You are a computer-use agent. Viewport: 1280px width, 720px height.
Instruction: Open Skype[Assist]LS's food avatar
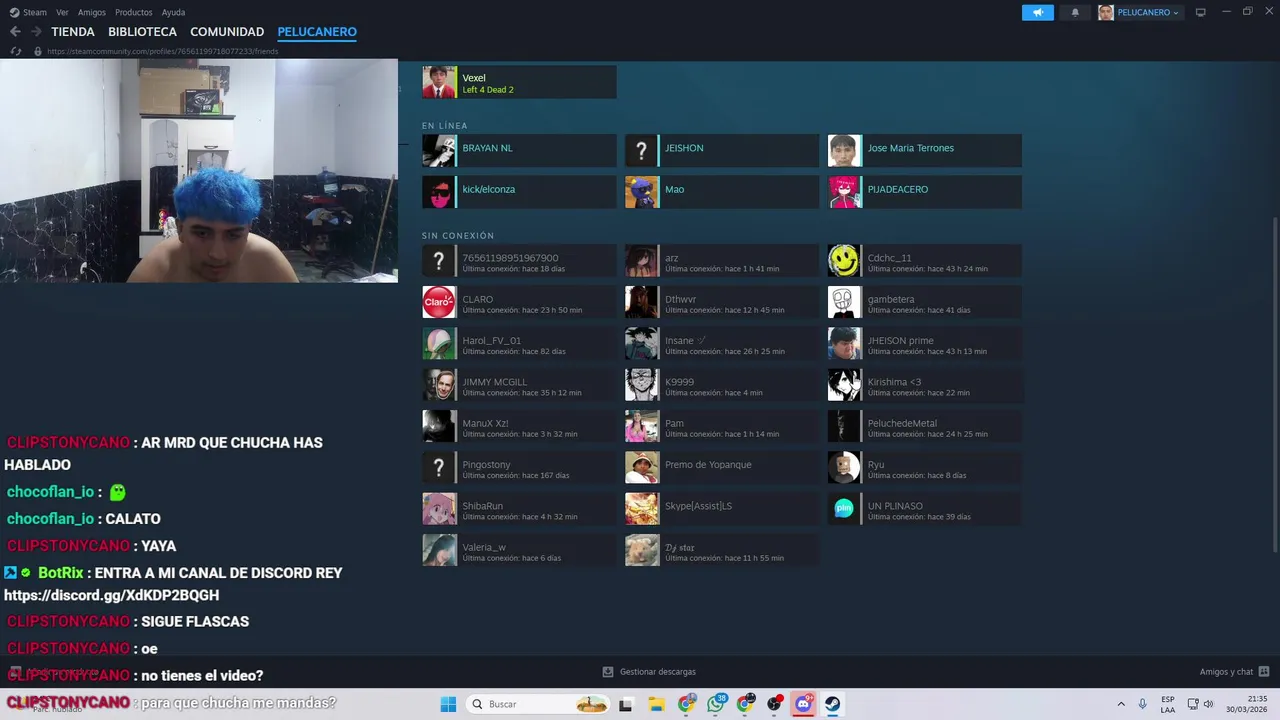(642, 509)
